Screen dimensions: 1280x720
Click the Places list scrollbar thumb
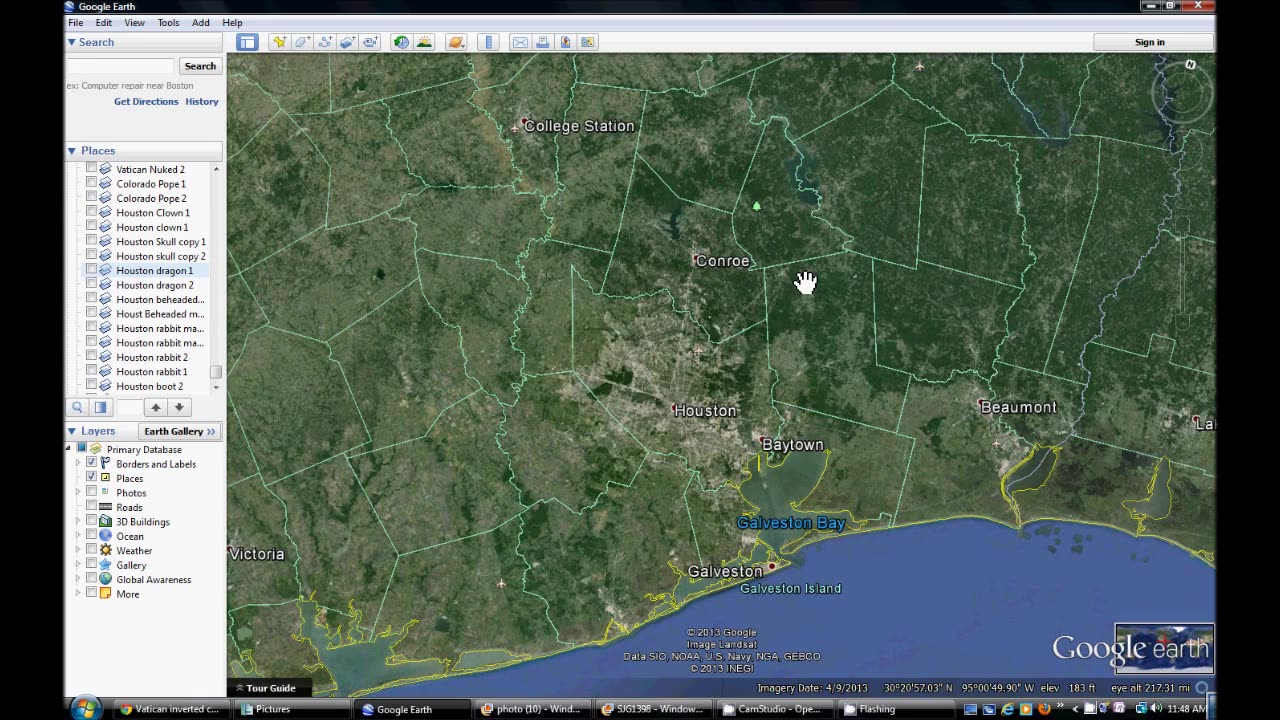pos(216,372)
